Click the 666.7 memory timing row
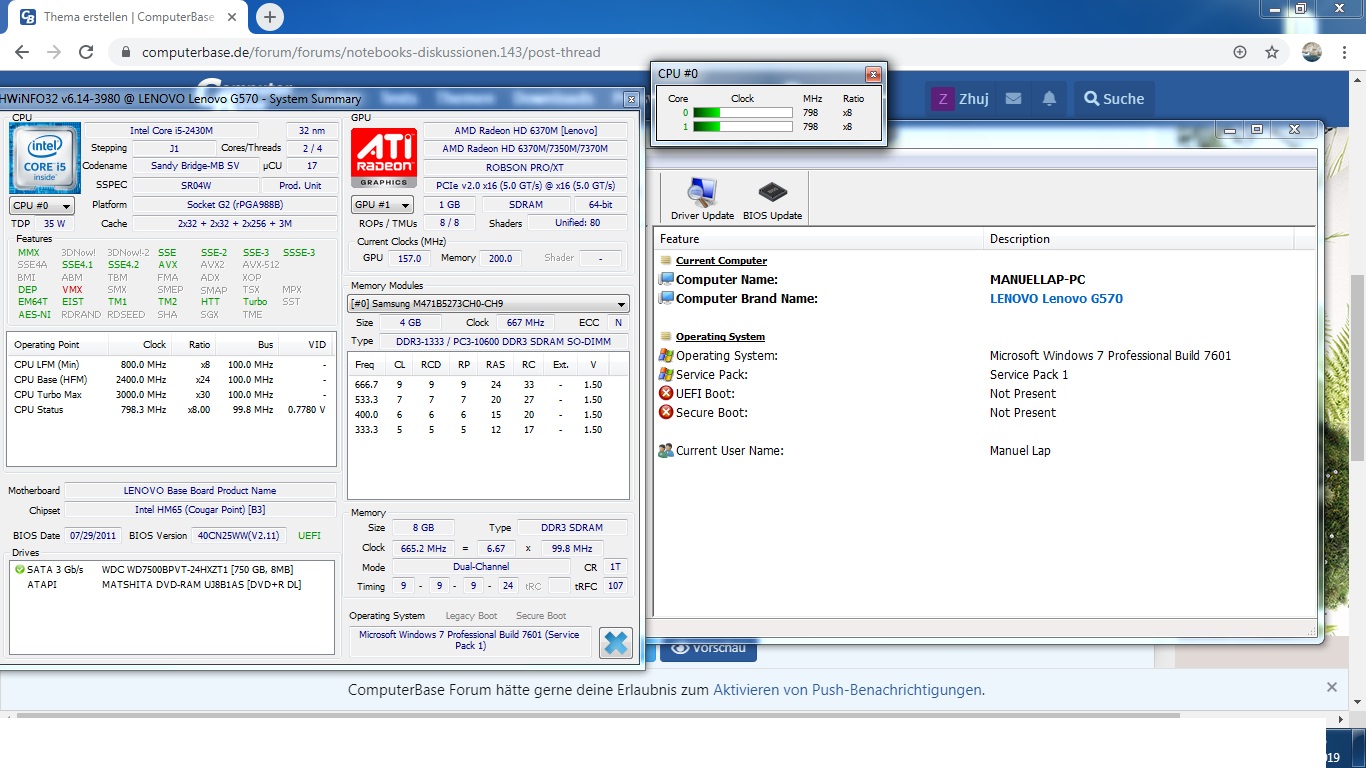 [x=488, y=384]
